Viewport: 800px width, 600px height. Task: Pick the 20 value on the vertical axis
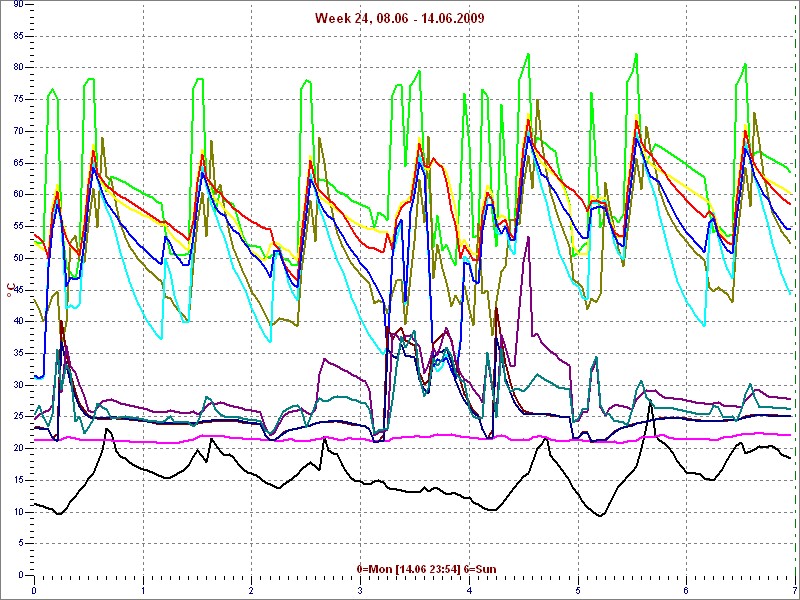click(18, 448)
